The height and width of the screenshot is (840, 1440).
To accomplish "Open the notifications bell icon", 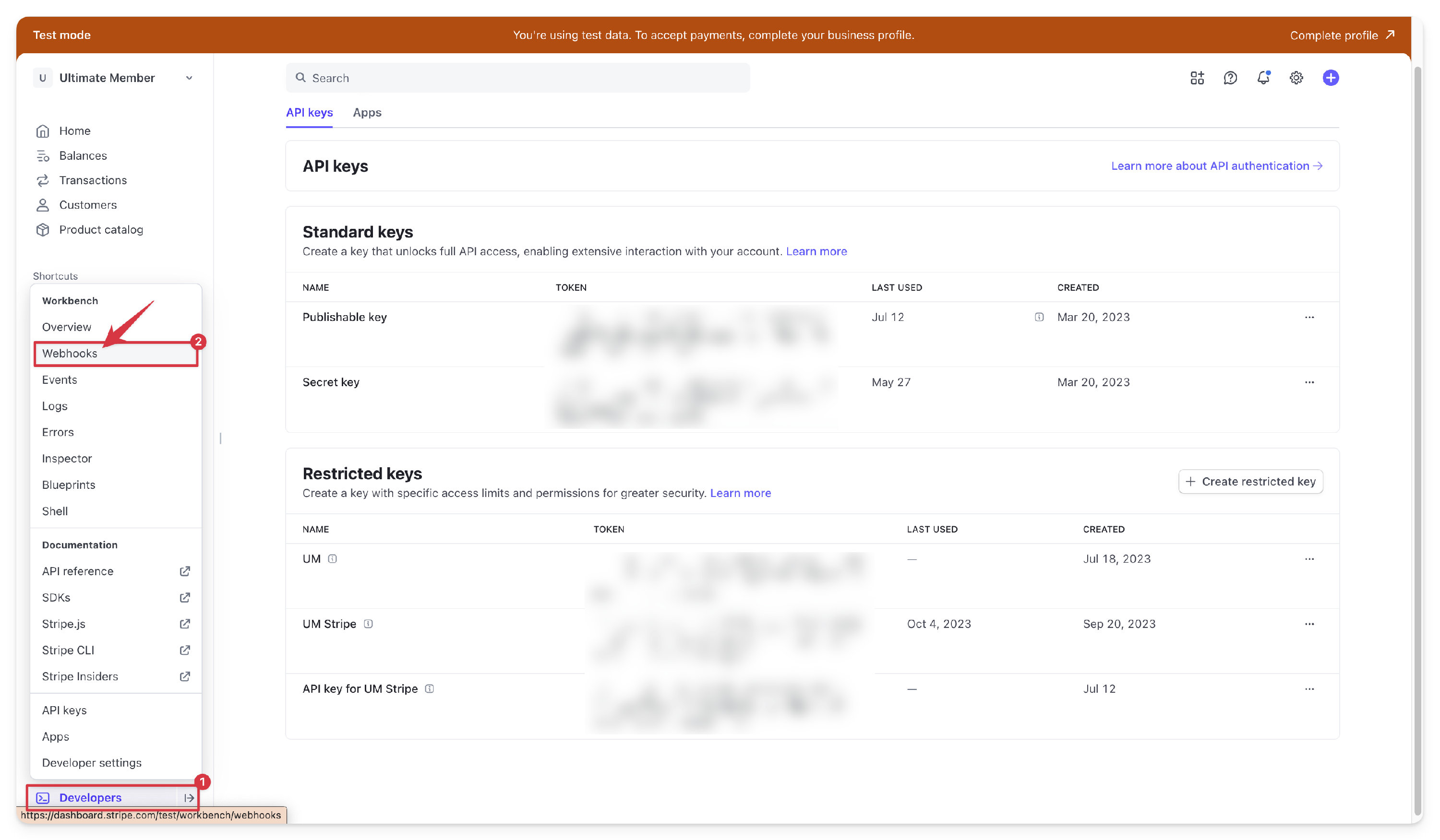I will pos(1263,78).
